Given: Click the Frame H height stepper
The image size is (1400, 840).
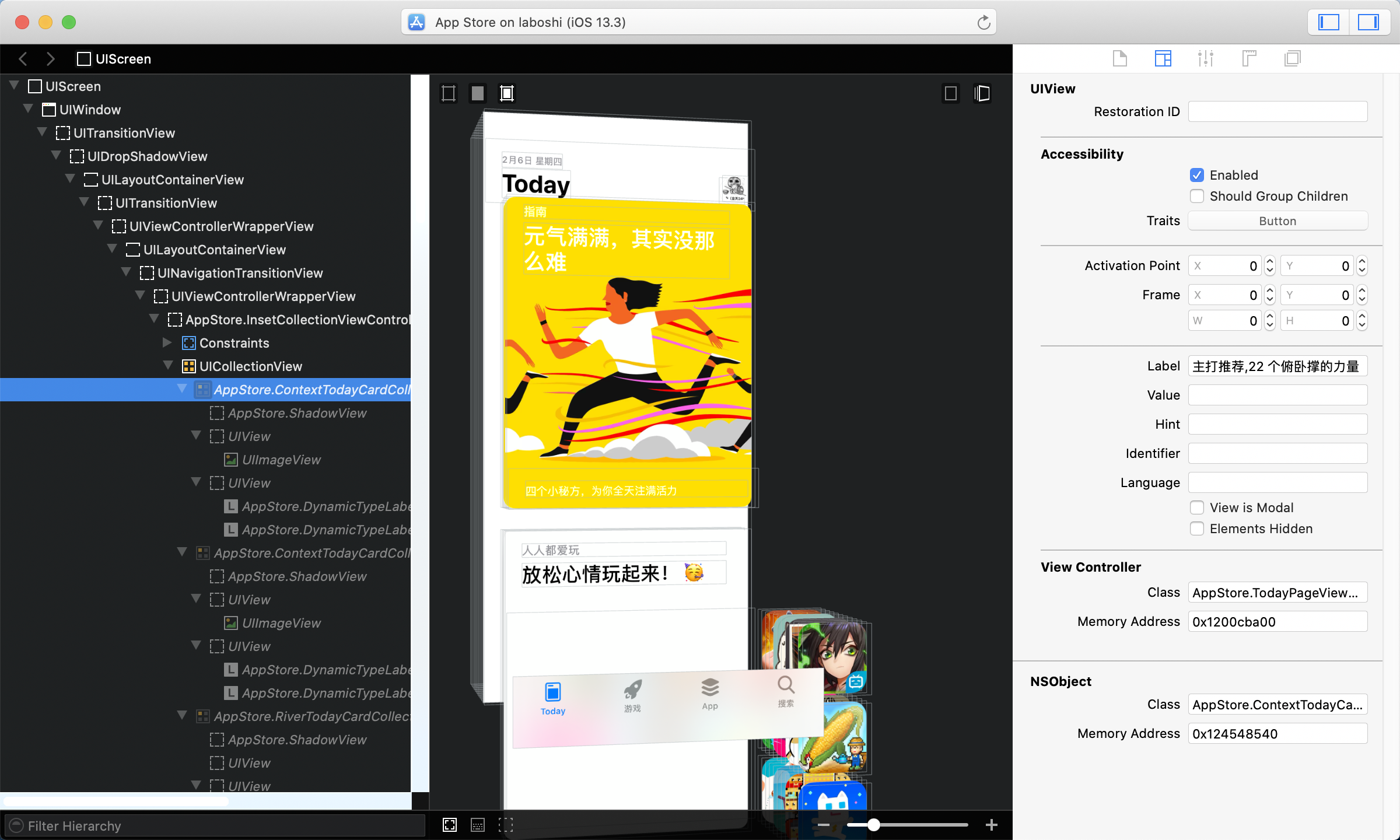Looking at the screenshot, I should click(x=1361, y=321).
